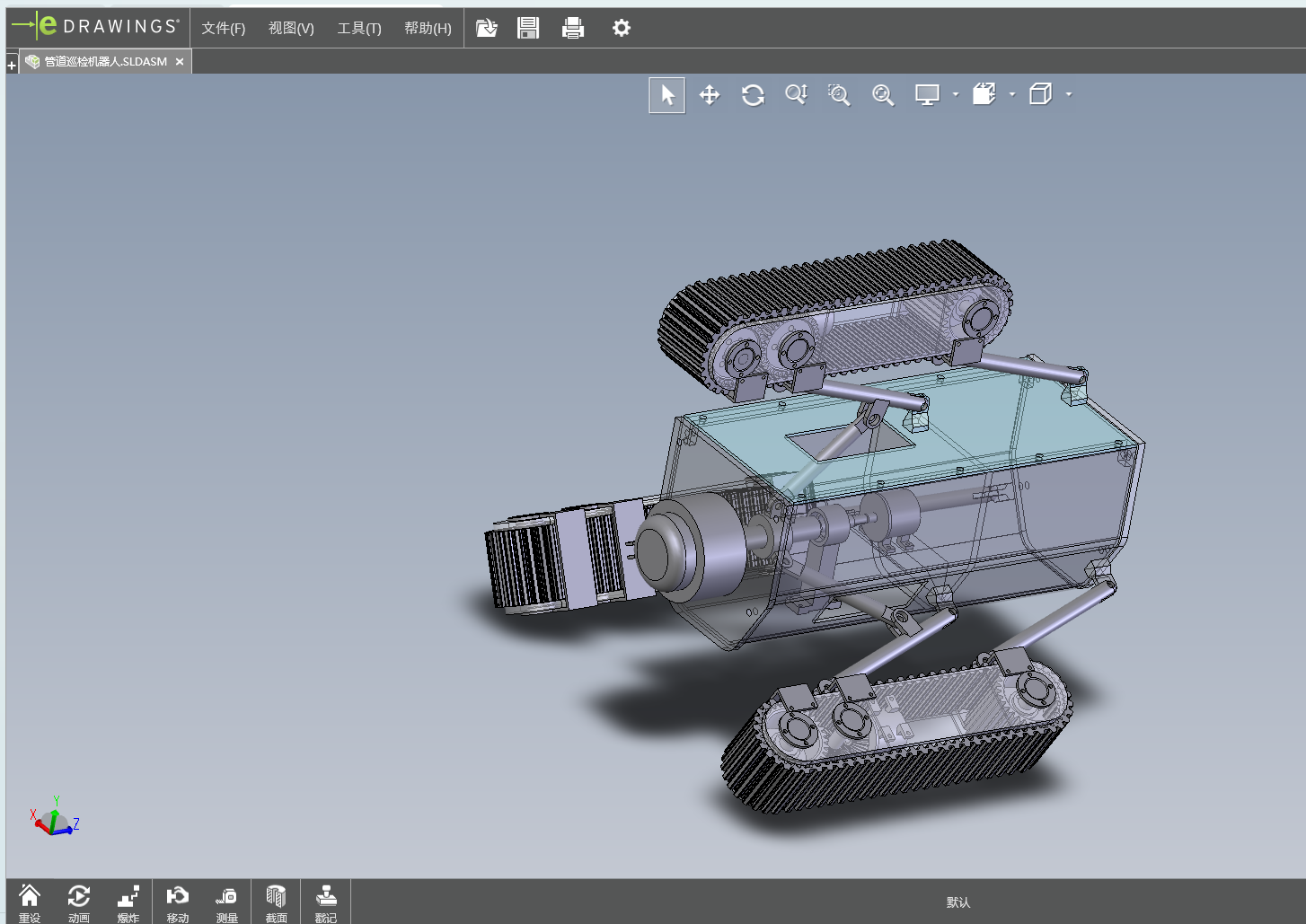The width and height of the screenshot is (1306, 924).
Task: Click the Print icon in top toolbar
Action: point(573,29)
